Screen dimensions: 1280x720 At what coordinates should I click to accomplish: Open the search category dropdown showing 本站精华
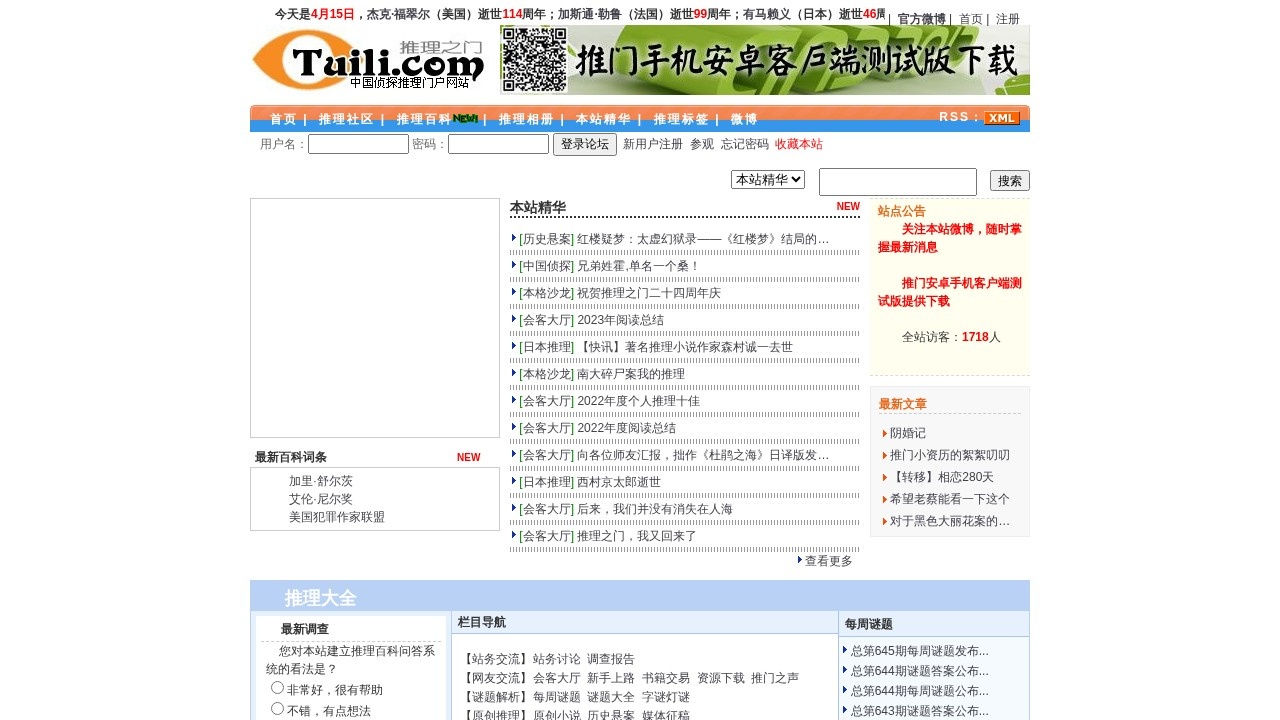point(768,180)
